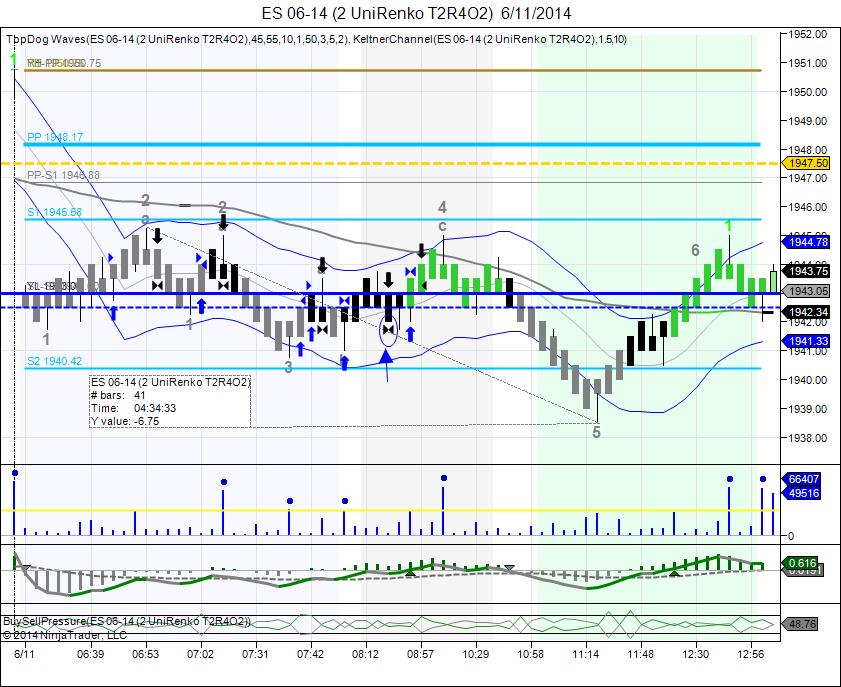Viewport: 841px width, 687px height.
Task: Click the 12:30 time axis label
Action: click(696, 654)
